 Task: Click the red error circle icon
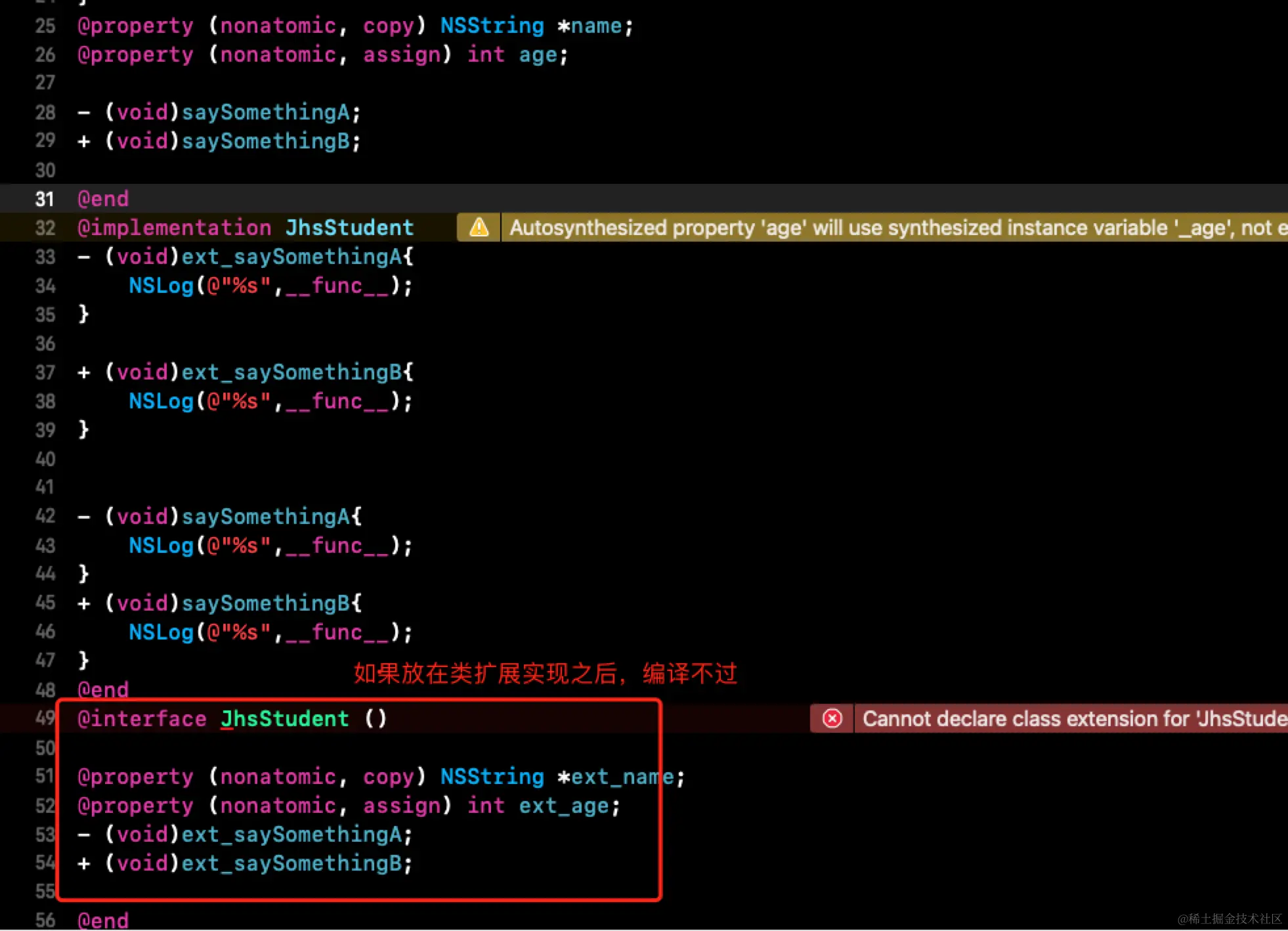pos(832,719)
